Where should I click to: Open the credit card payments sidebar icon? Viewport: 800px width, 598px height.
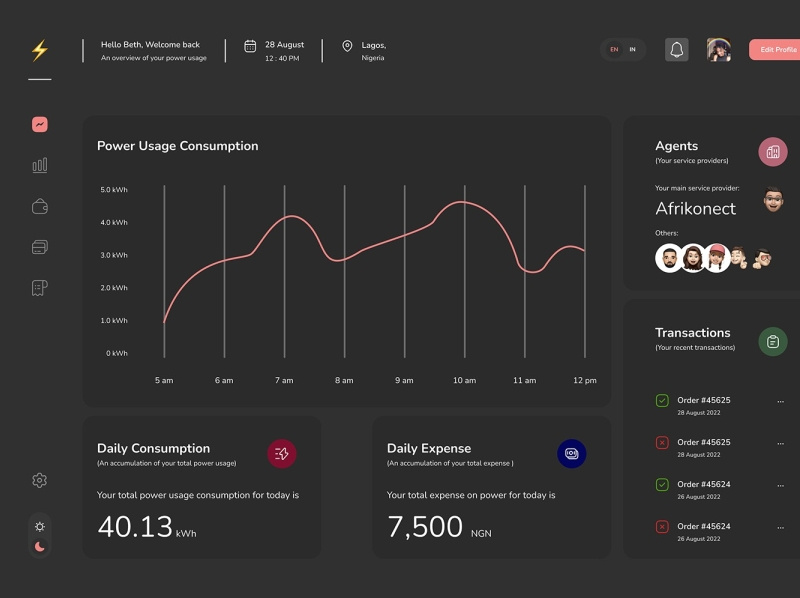click(40, 247)
